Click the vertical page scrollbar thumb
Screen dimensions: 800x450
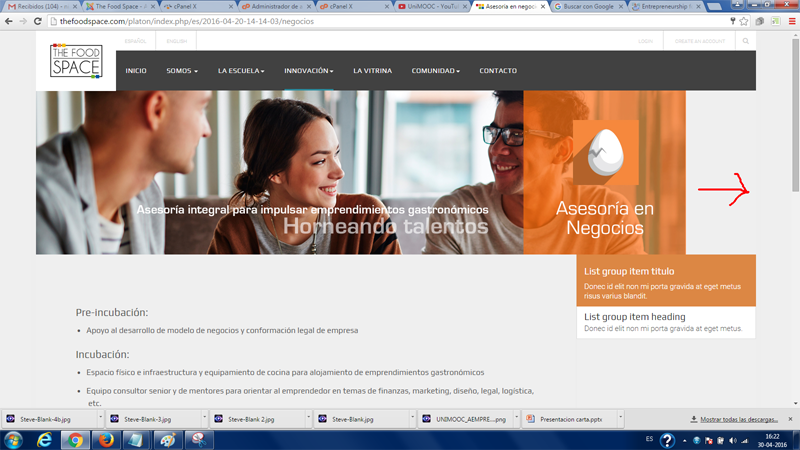[795, 115]
